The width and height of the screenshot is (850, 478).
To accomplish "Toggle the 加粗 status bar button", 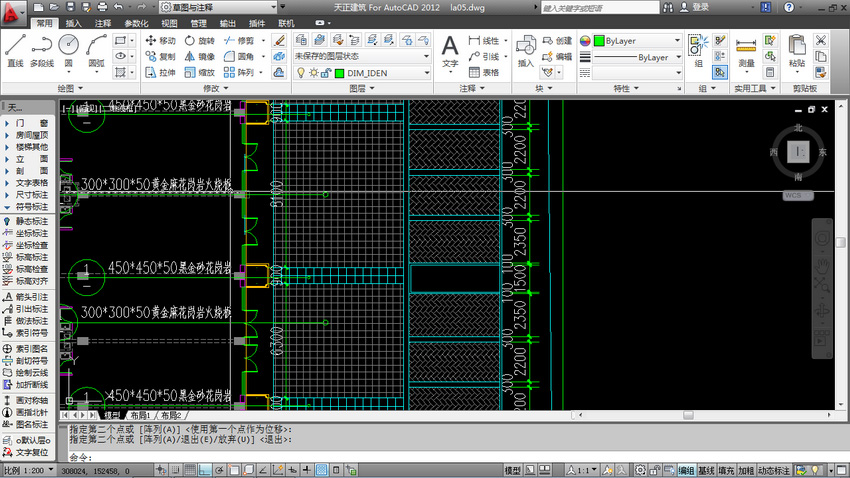I will (x=746, y=470).
